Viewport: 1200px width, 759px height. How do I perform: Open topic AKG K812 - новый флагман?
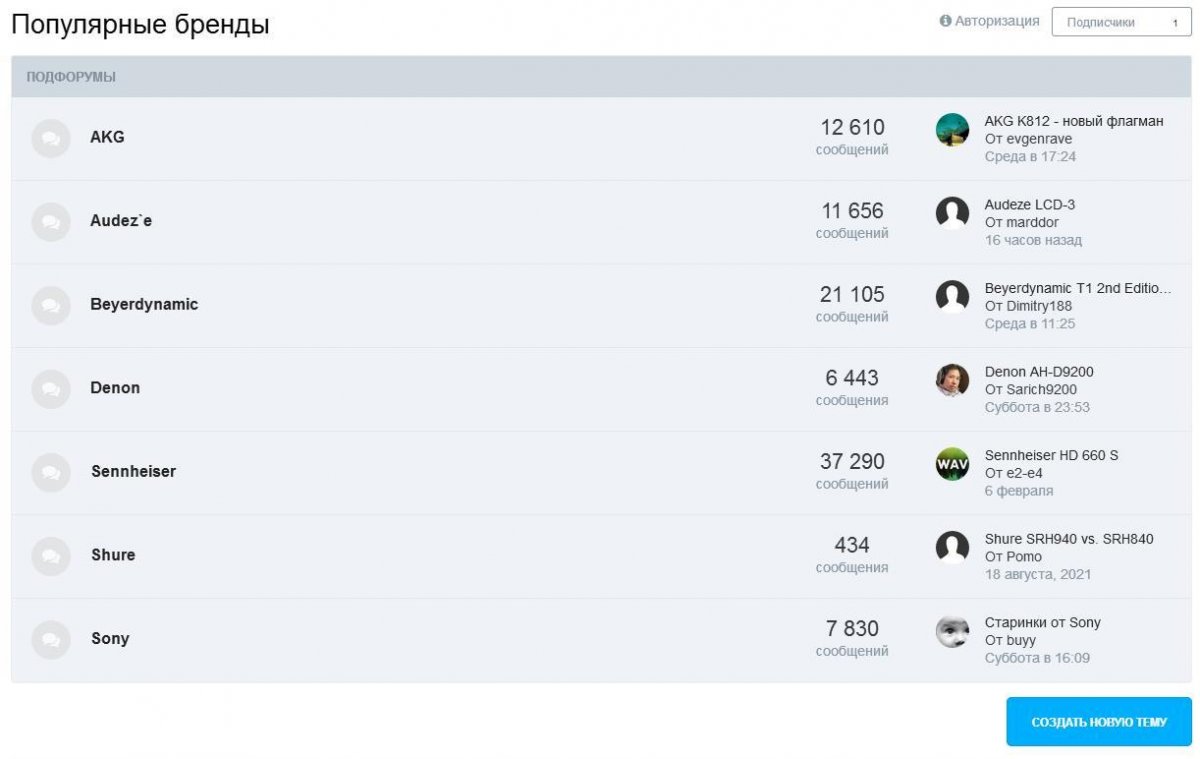pos(1074,121)
